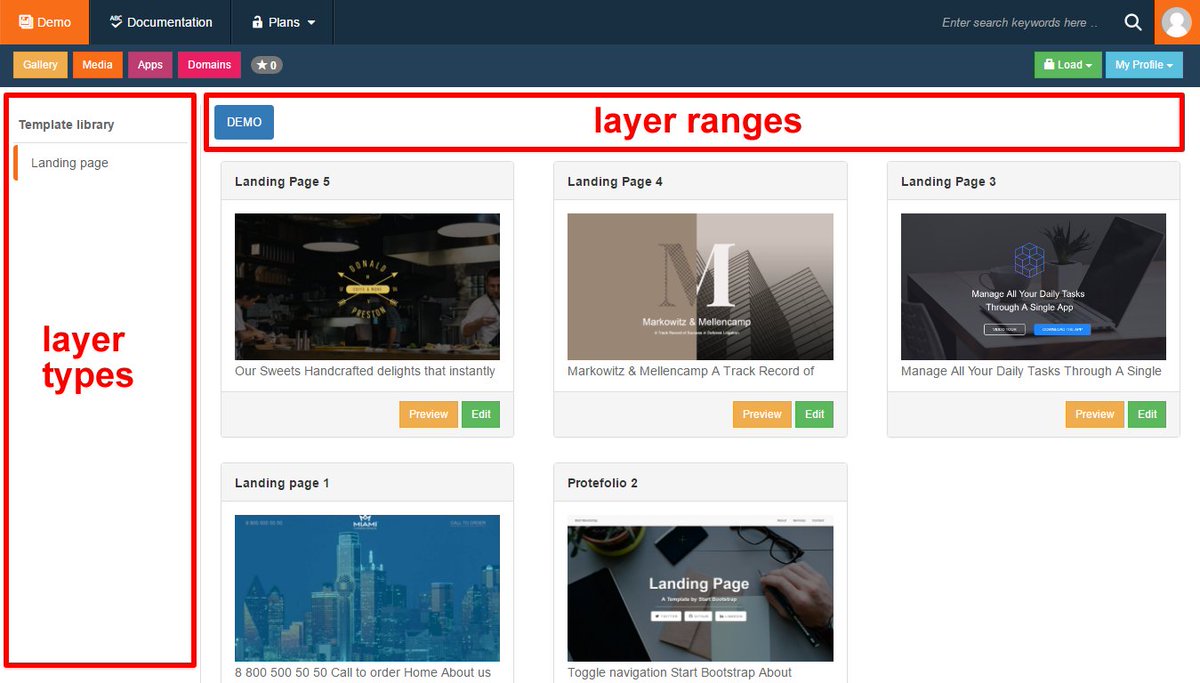The width and height of the screenshot is (1200, 683).
Task: Click the Landing Page 5 thumbnail
Action: click(367, 287)
